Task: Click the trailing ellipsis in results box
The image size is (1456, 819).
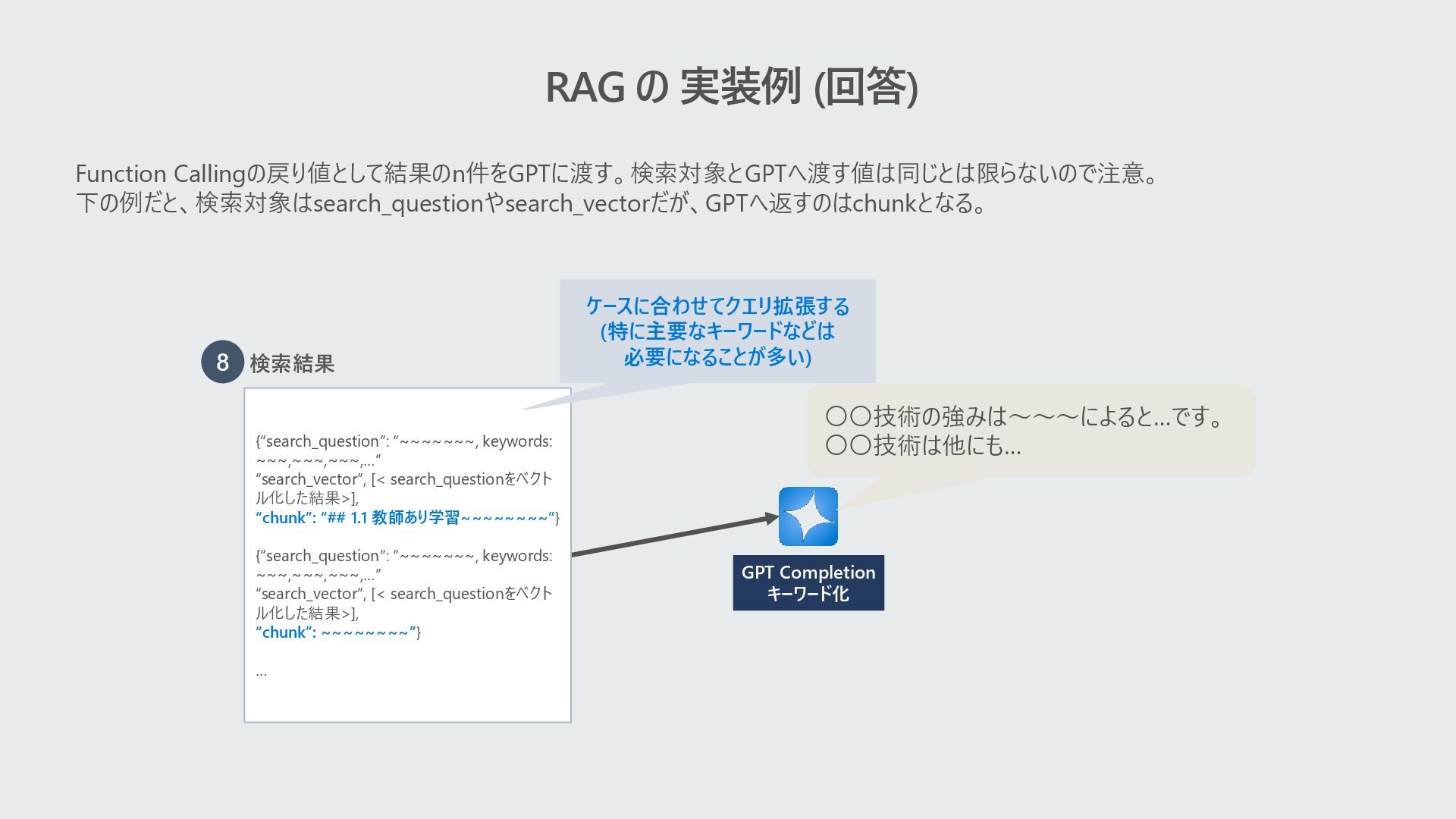Action: click(x=261, y=672)
